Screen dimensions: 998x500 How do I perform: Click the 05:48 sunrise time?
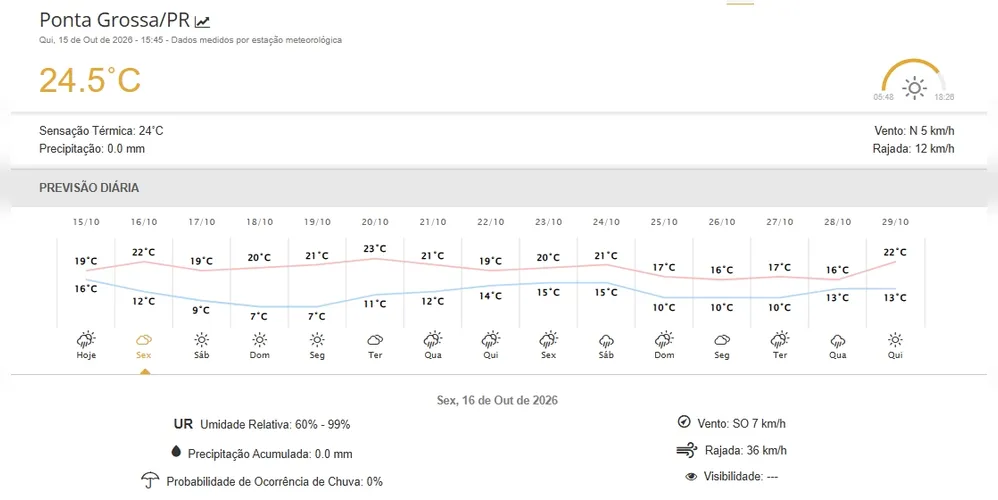click(883, 97)
